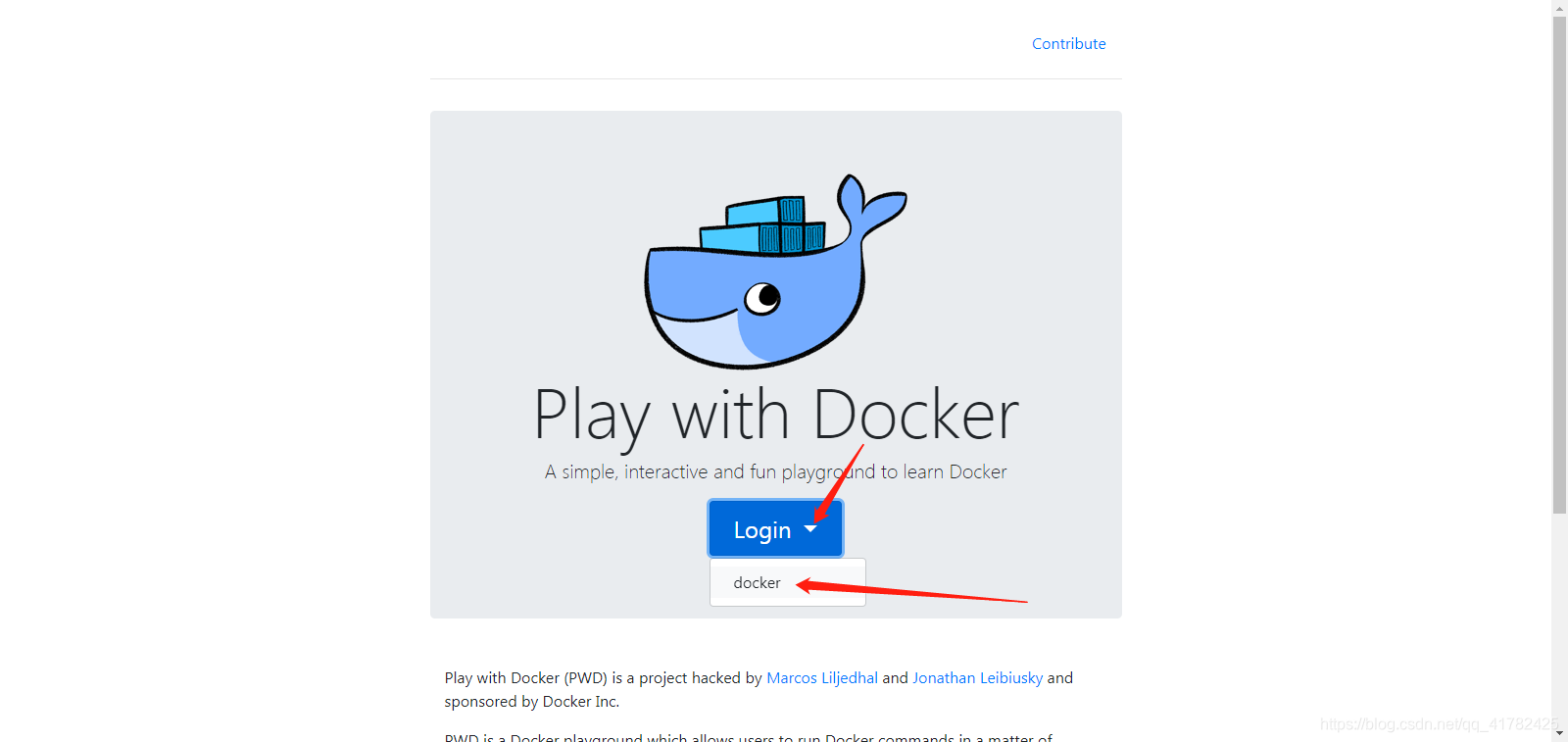The height and width of the screenshot is (742, 1568).
Task: Click the Play with Docker heading
Action: coord(775,416)
